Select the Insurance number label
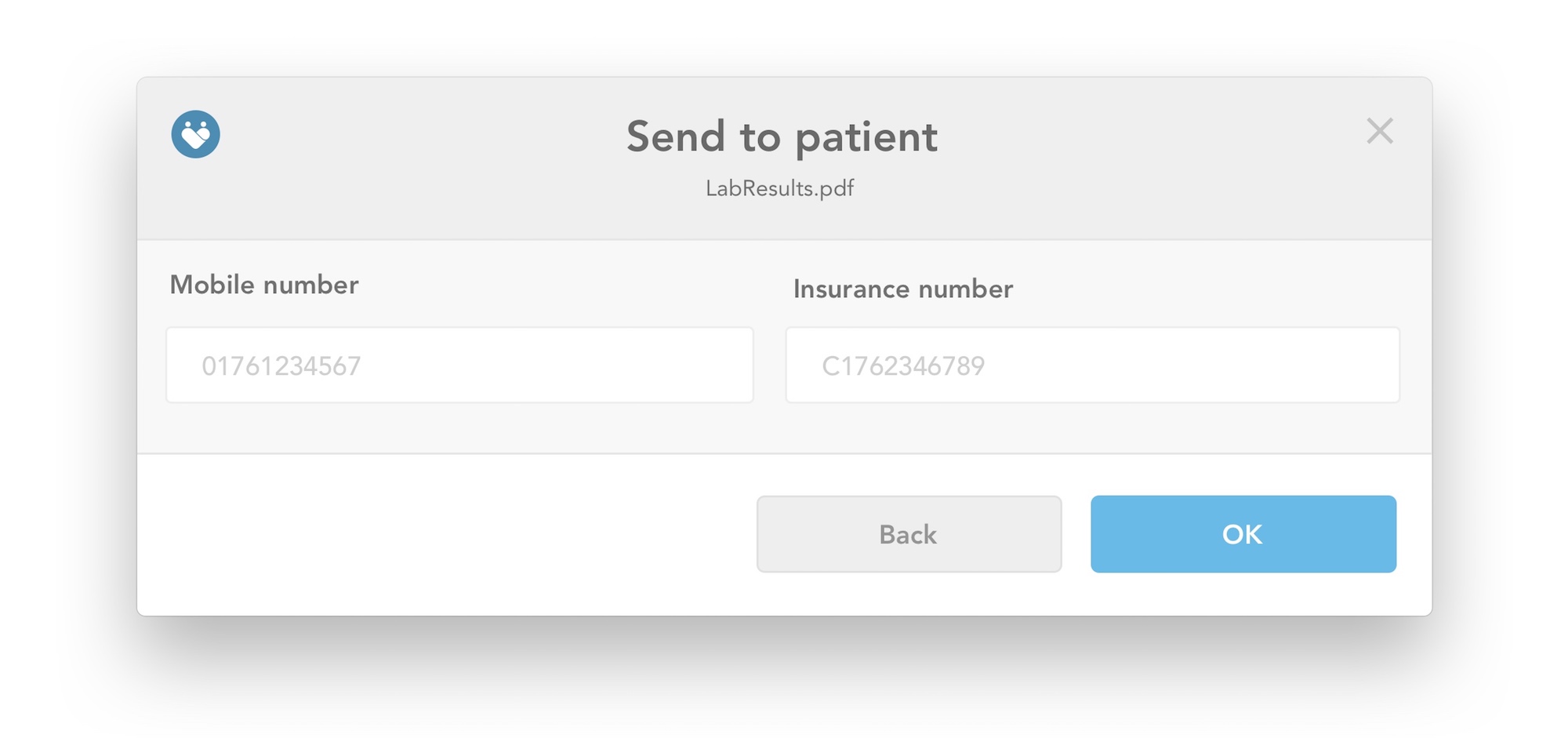This screenshot has width=1568, height=738. 902,289
